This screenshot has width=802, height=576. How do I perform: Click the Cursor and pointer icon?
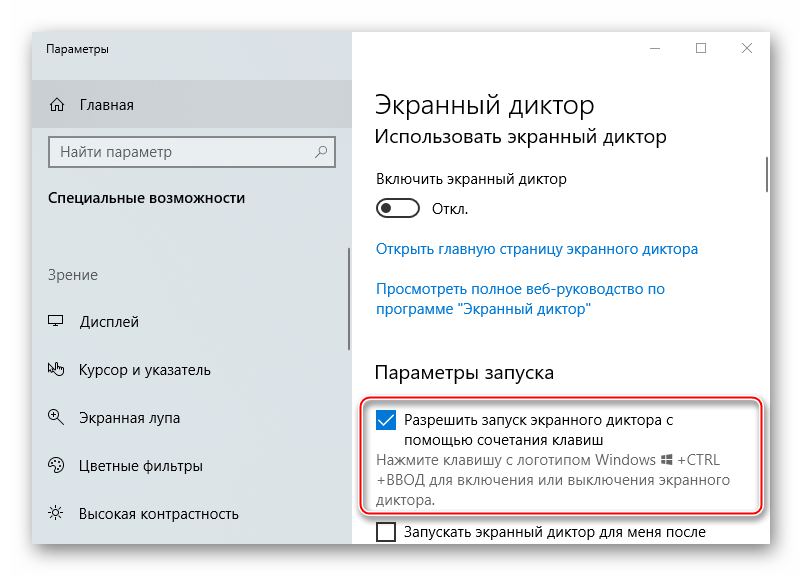[x=57, y=370]
